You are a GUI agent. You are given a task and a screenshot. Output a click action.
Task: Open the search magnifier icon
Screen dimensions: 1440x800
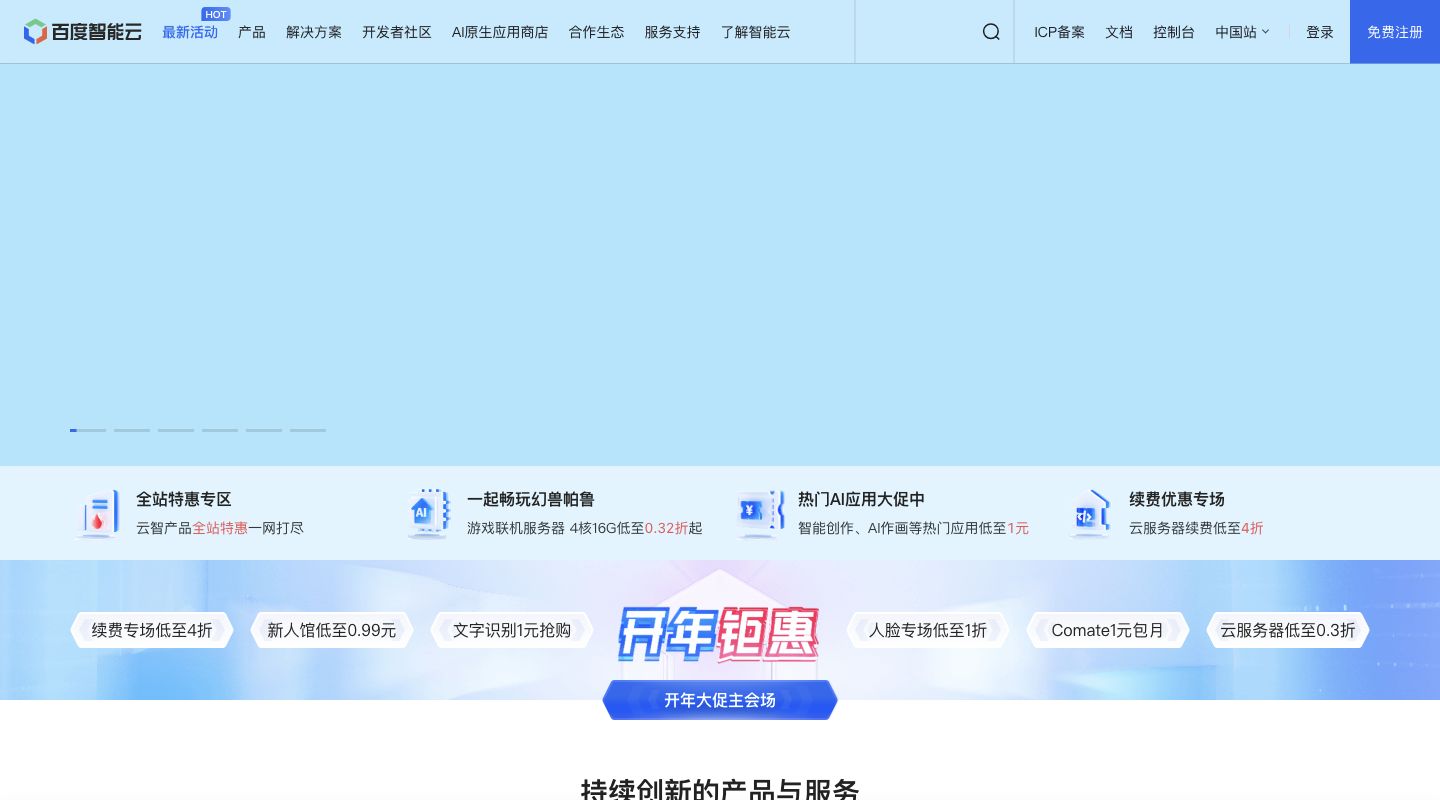tap(991, 32)
